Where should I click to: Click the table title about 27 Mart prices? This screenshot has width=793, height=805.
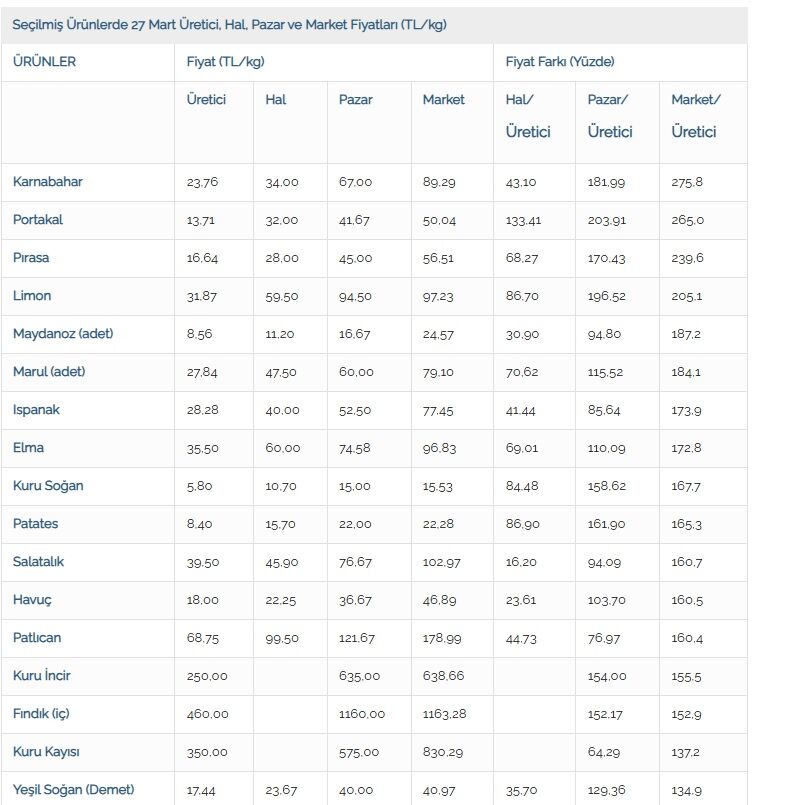pos(229,25)
